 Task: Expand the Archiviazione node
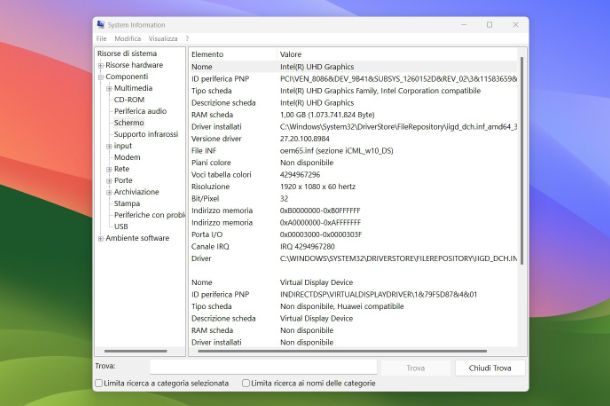[109, 192]
